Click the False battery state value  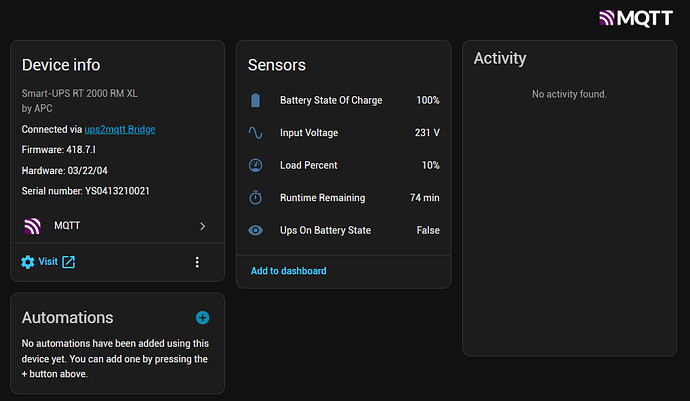pyautogui.click(x=428, y=230)
